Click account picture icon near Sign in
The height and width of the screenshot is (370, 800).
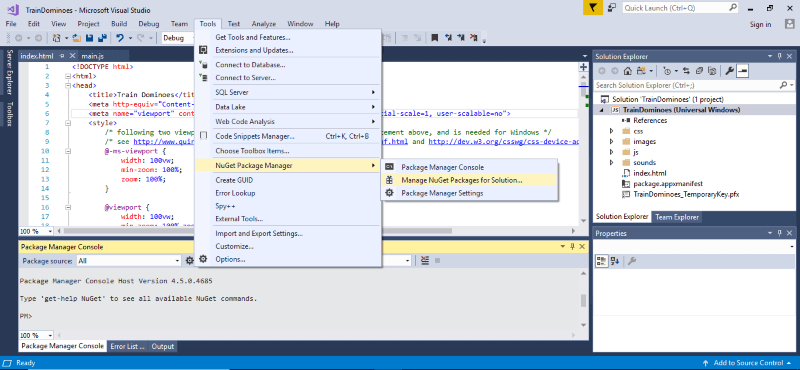coord(790,24)
